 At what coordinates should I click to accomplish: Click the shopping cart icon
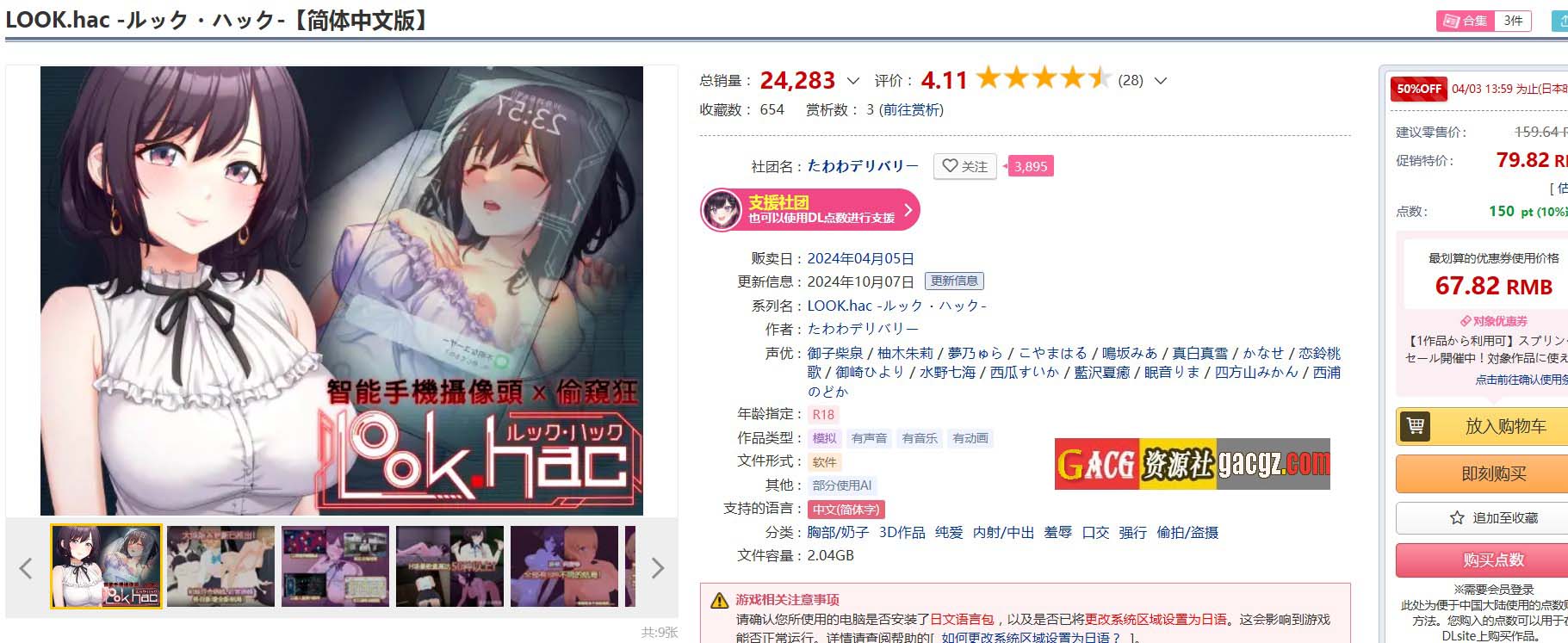(x=1415, y=426)
